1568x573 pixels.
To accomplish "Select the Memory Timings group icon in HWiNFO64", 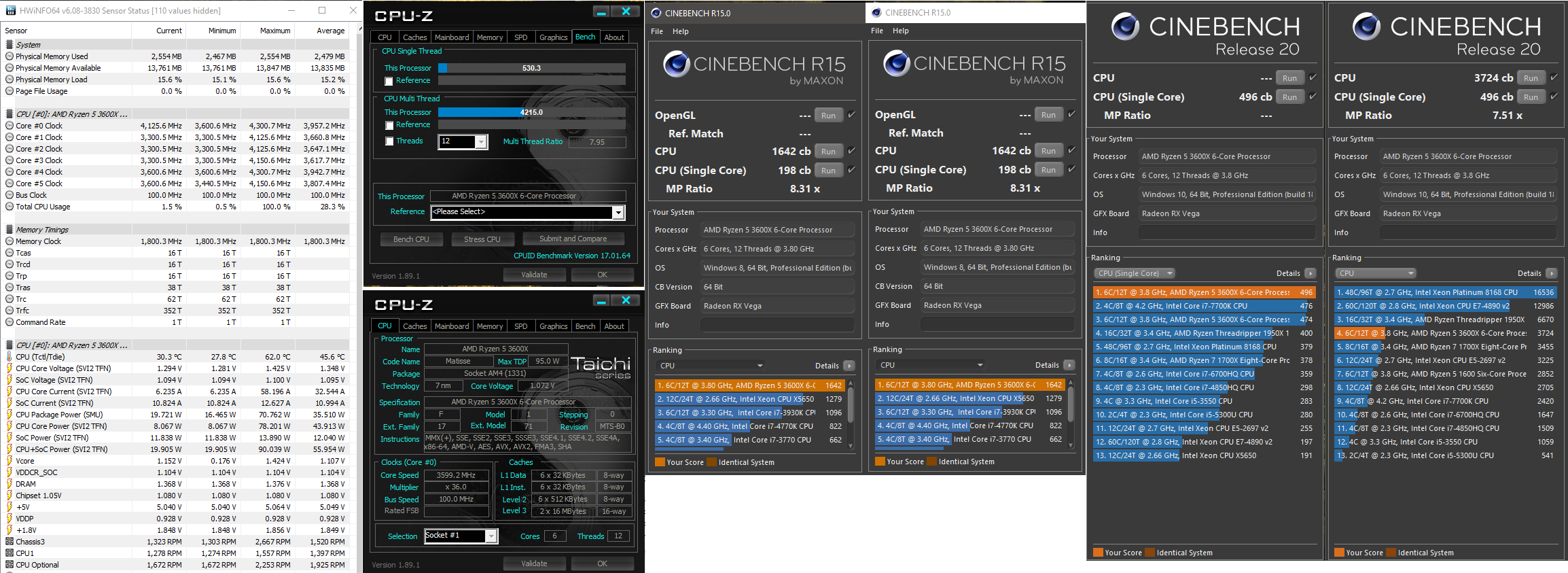I will coord(10,230).
